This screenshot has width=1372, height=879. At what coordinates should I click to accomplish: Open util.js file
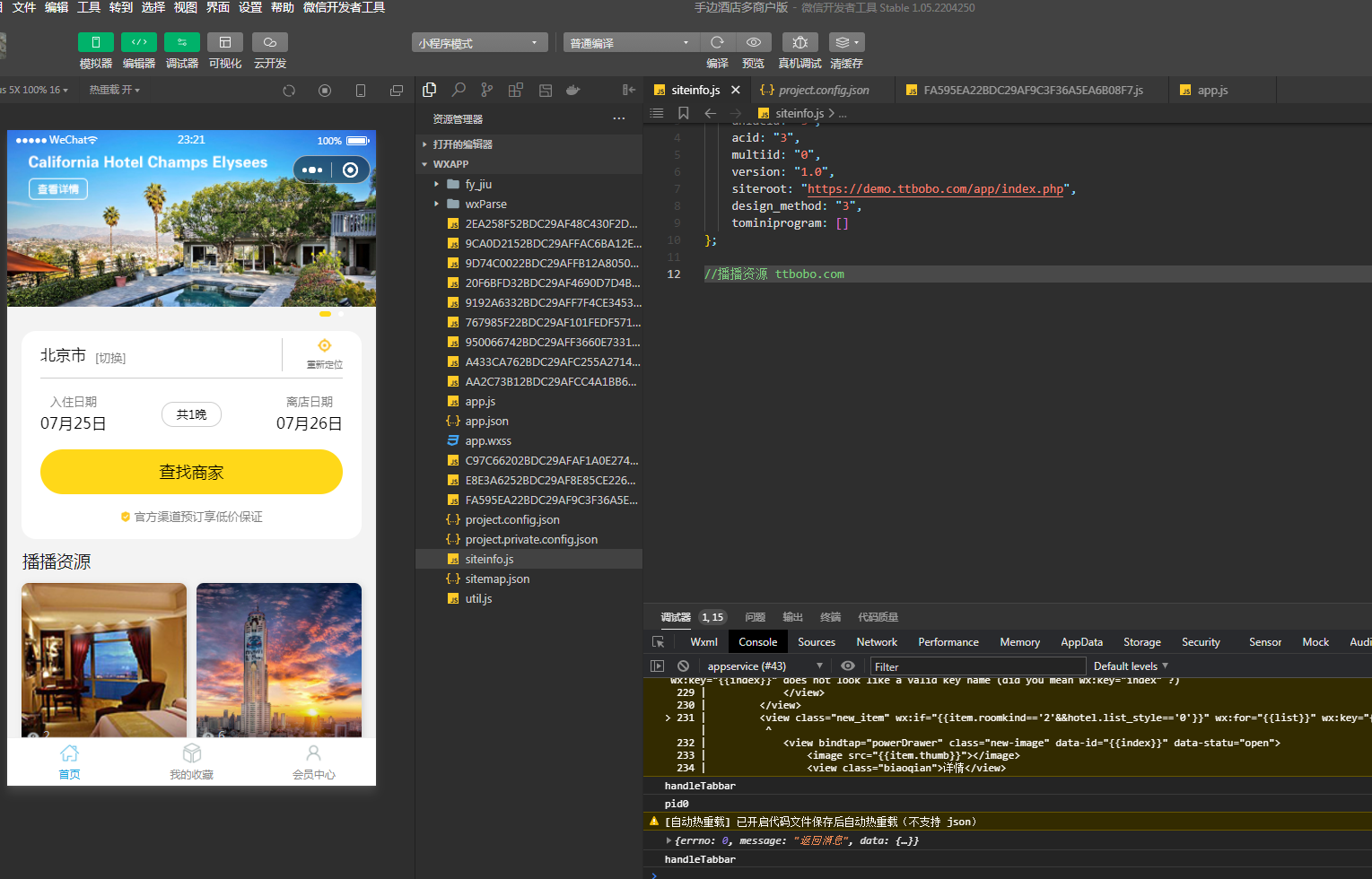pyautogui.click(x=529, y=598)
